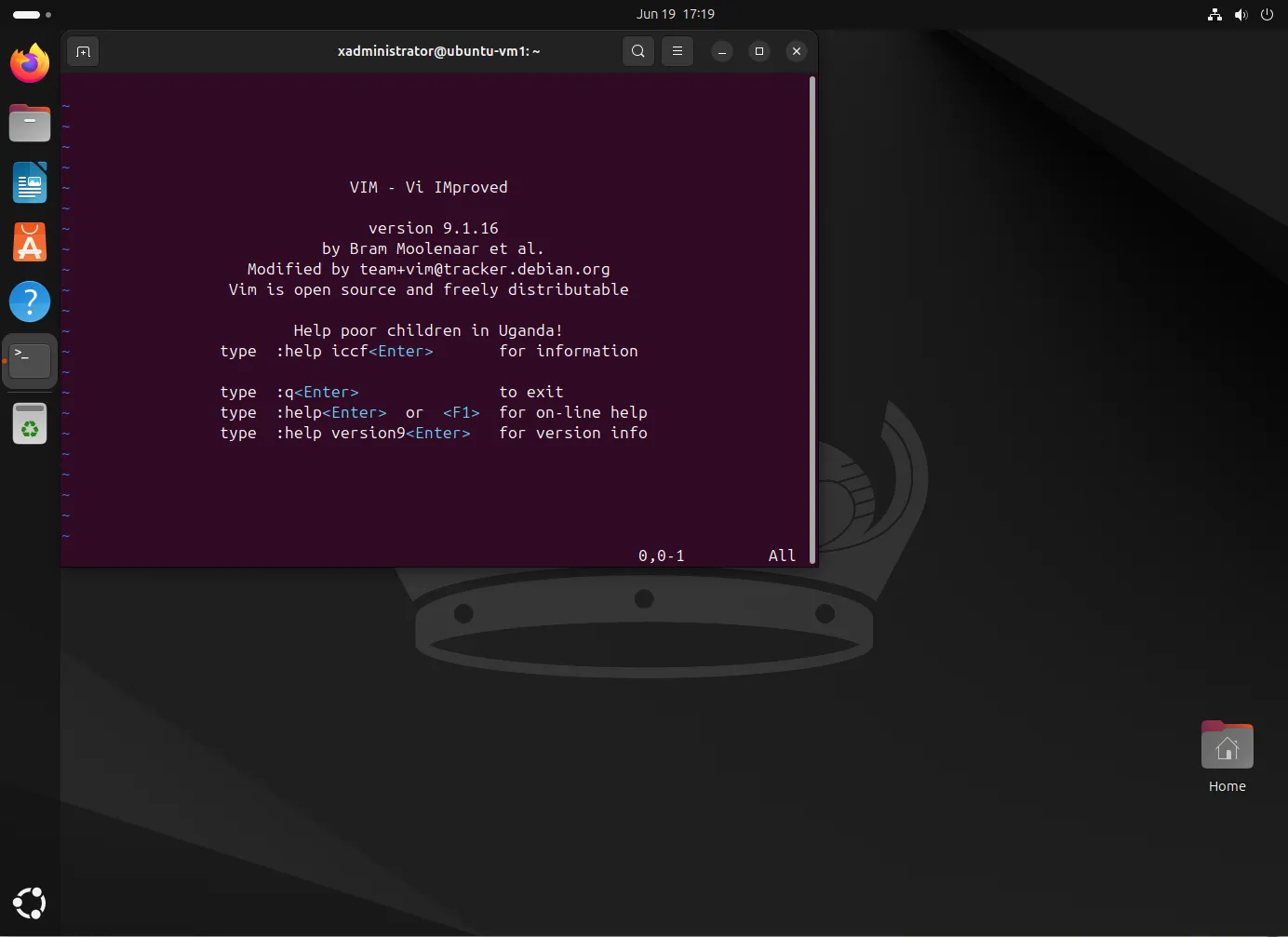Click the terminal search magnifier icon

click(x=638, y=51)
